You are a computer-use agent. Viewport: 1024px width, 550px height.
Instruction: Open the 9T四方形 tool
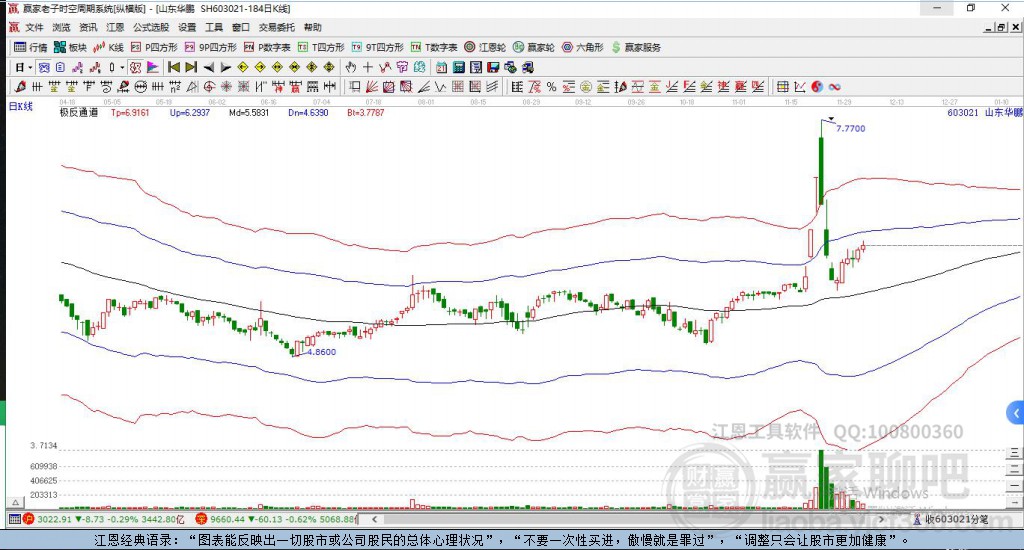click(x=377, y=47)
